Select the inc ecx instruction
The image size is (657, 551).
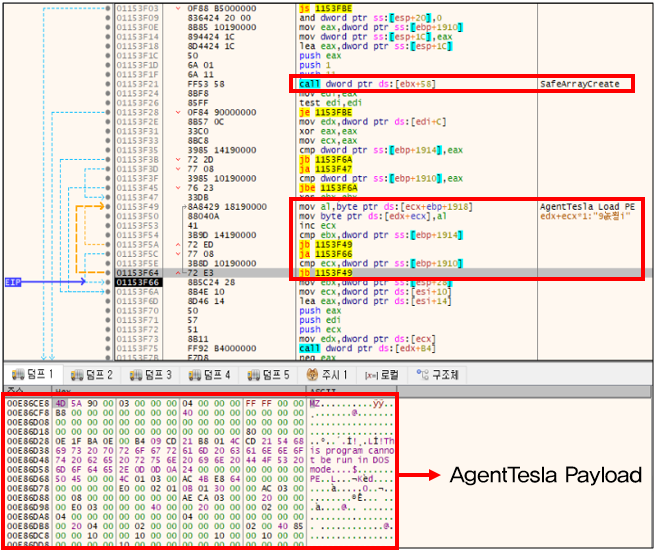click(318, 225)
